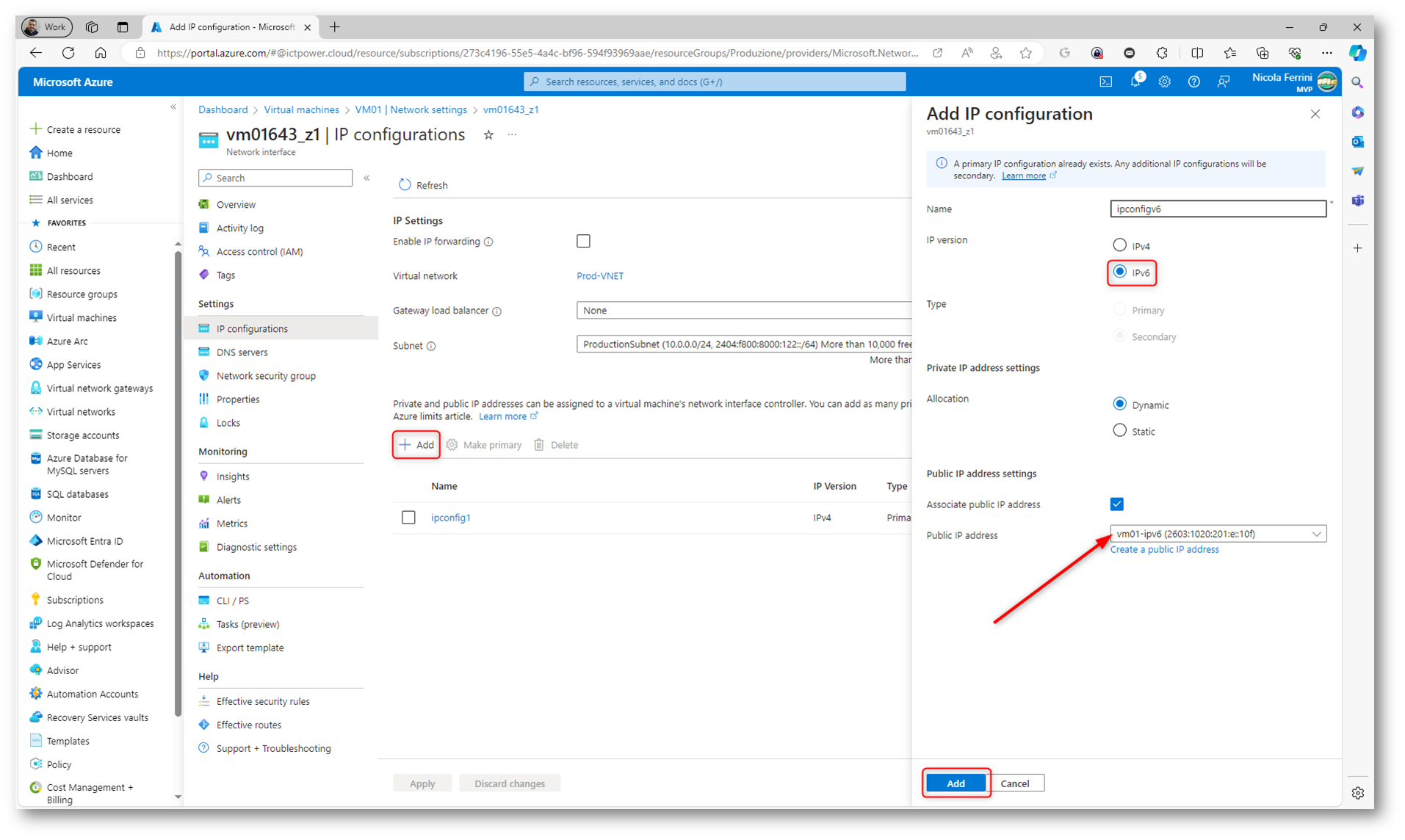The width and height of the screenshot is (1405, 840).
Task: Select the disabled Primary type radio button
Action: (1119, 310)
